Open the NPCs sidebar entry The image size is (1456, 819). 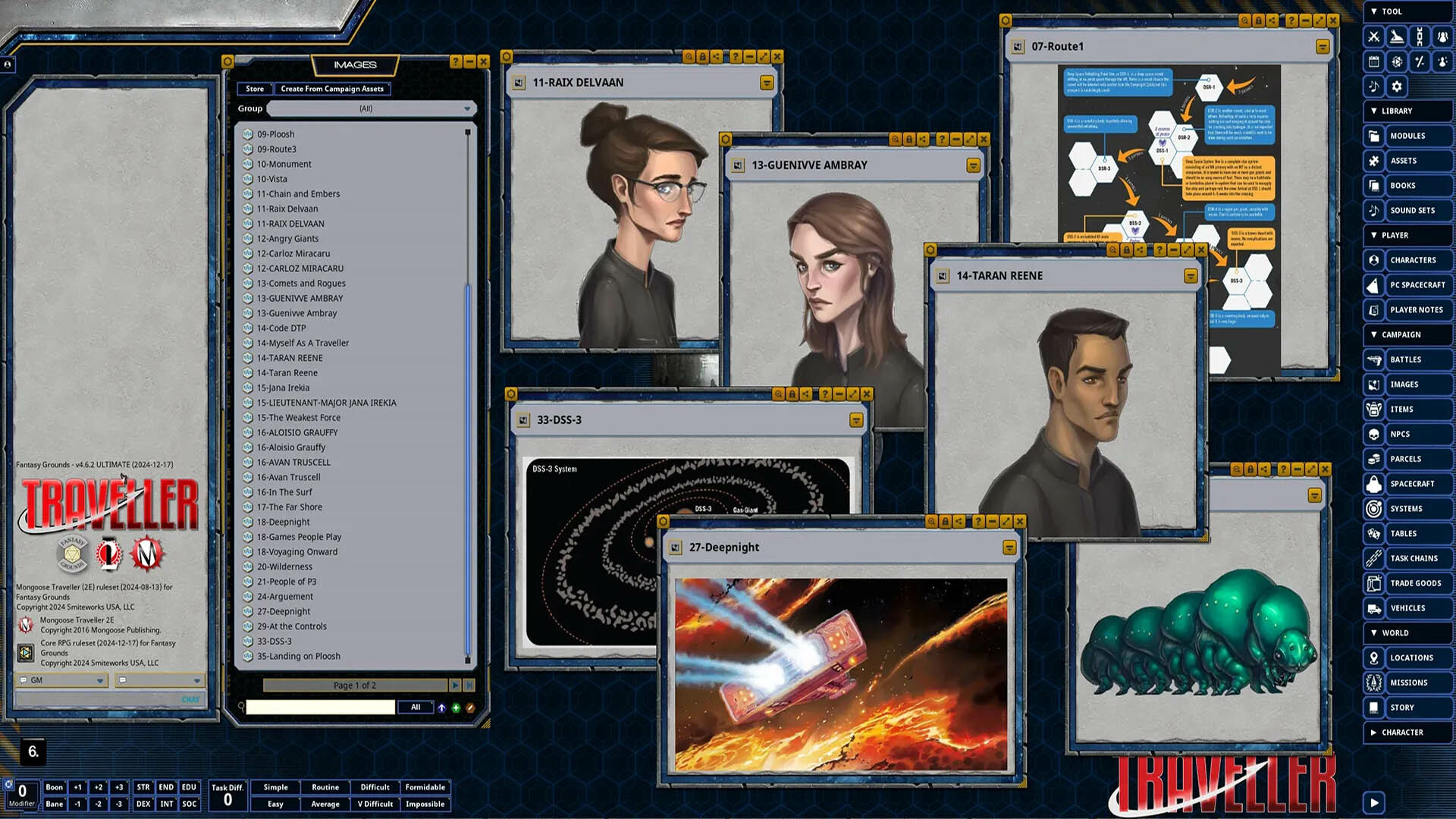[x=1400, y=435]
